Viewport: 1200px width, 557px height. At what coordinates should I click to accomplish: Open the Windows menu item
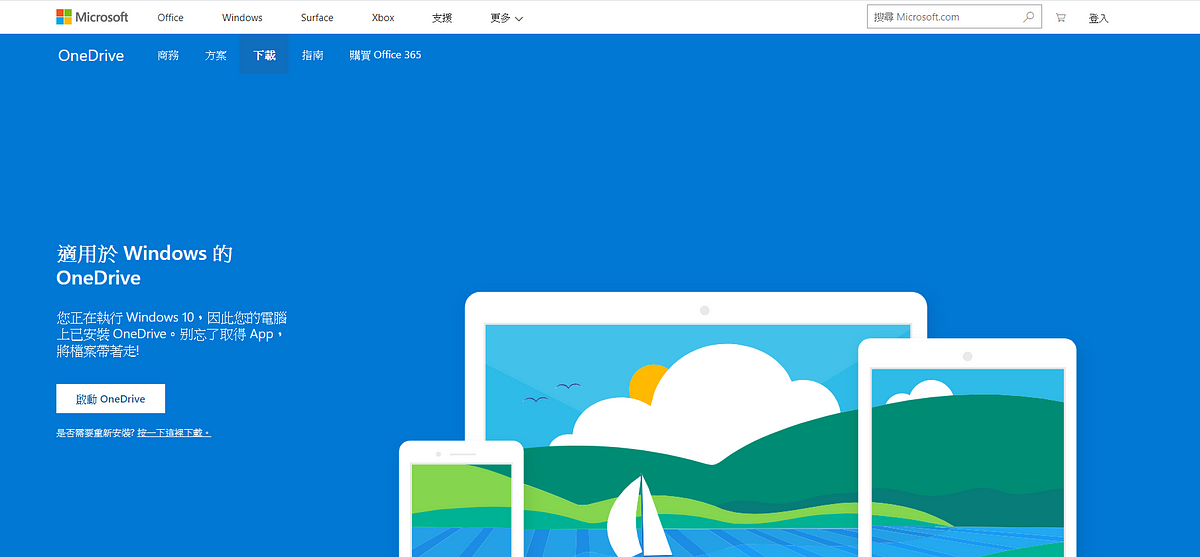(x=242, y=18)
